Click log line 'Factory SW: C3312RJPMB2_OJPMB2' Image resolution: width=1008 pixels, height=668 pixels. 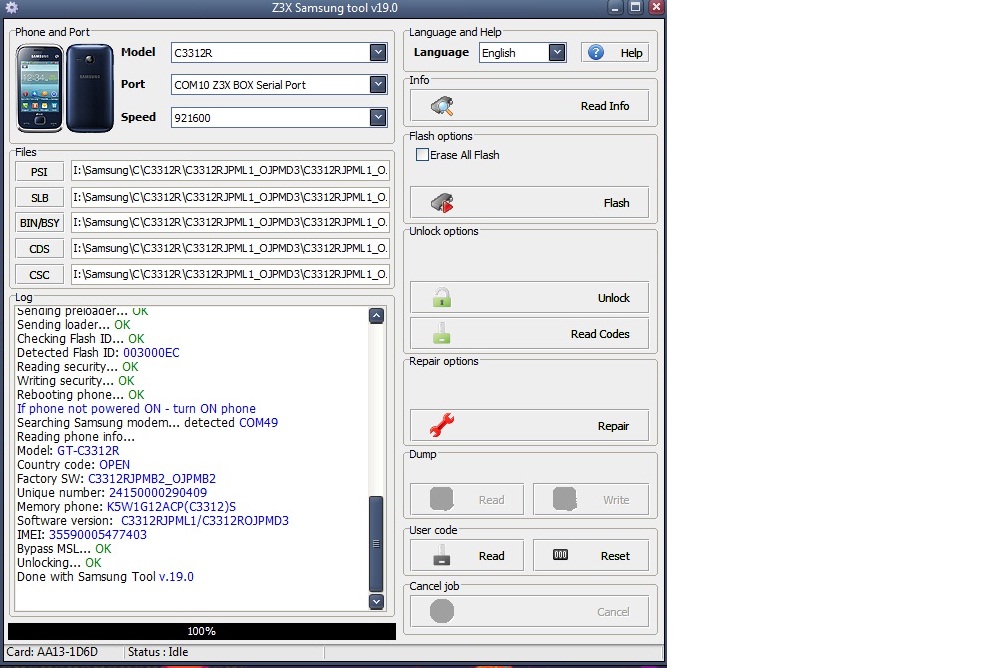point(116,479)
